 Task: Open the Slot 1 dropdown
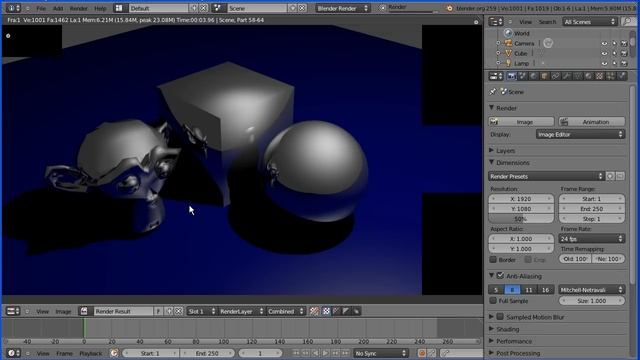[x=202, y=311]
